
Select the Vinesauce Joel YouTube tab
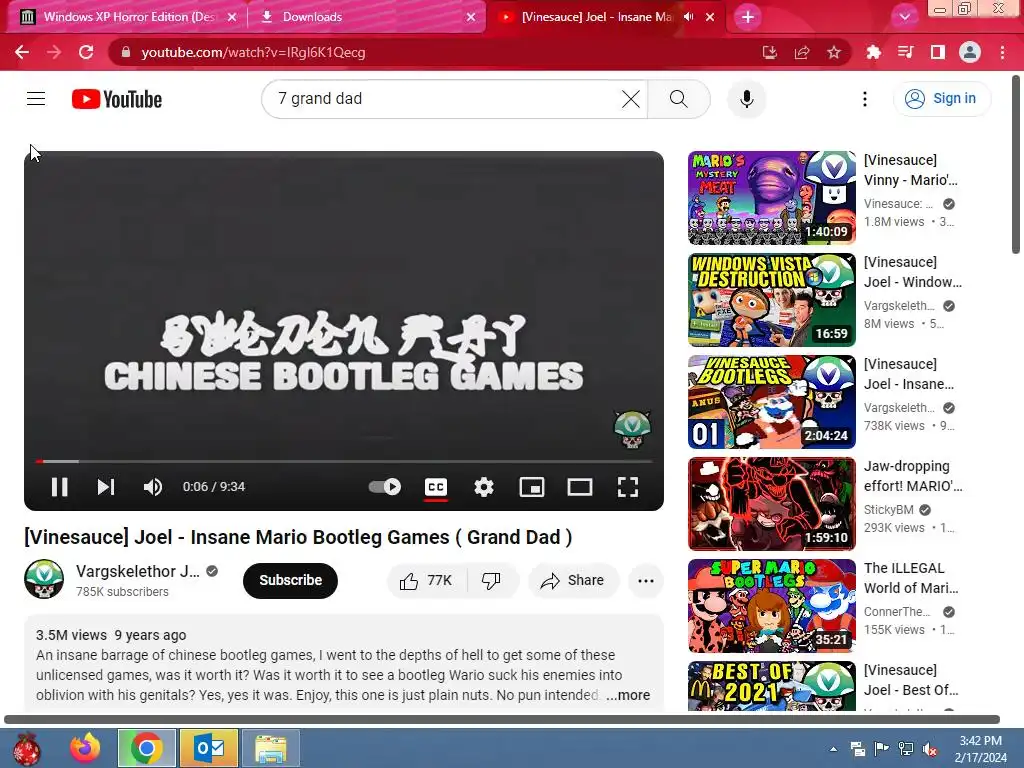coord(596,17)
